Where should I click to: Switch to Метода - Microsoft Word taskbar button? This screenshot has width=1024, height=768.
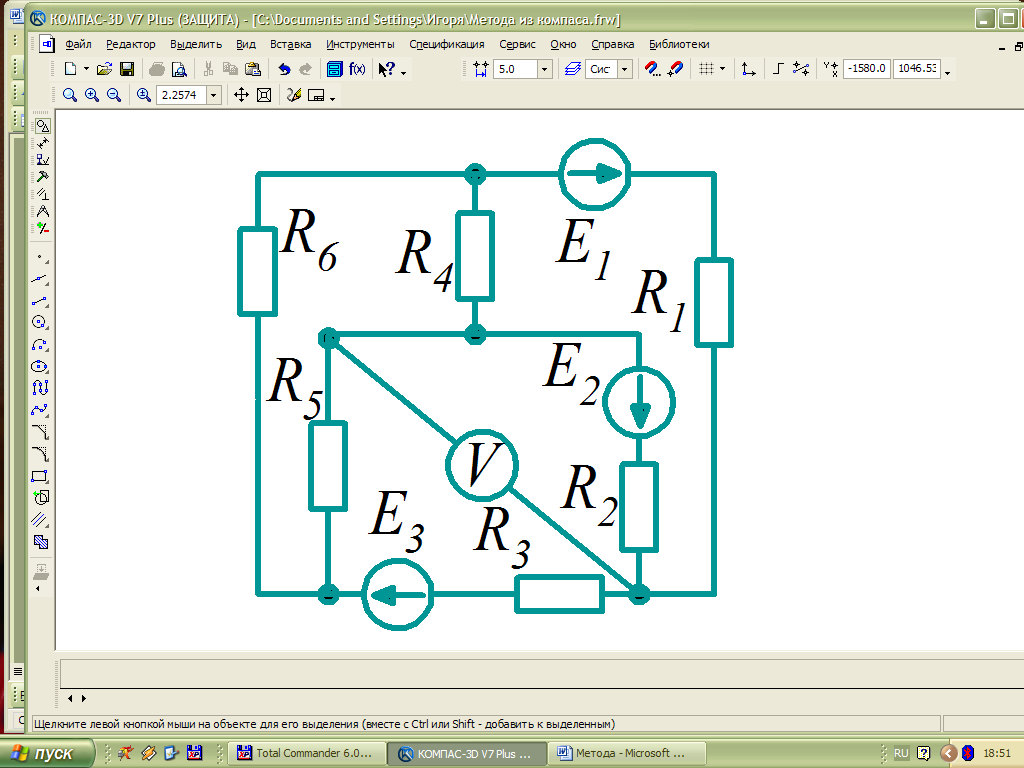pos(626,754)
